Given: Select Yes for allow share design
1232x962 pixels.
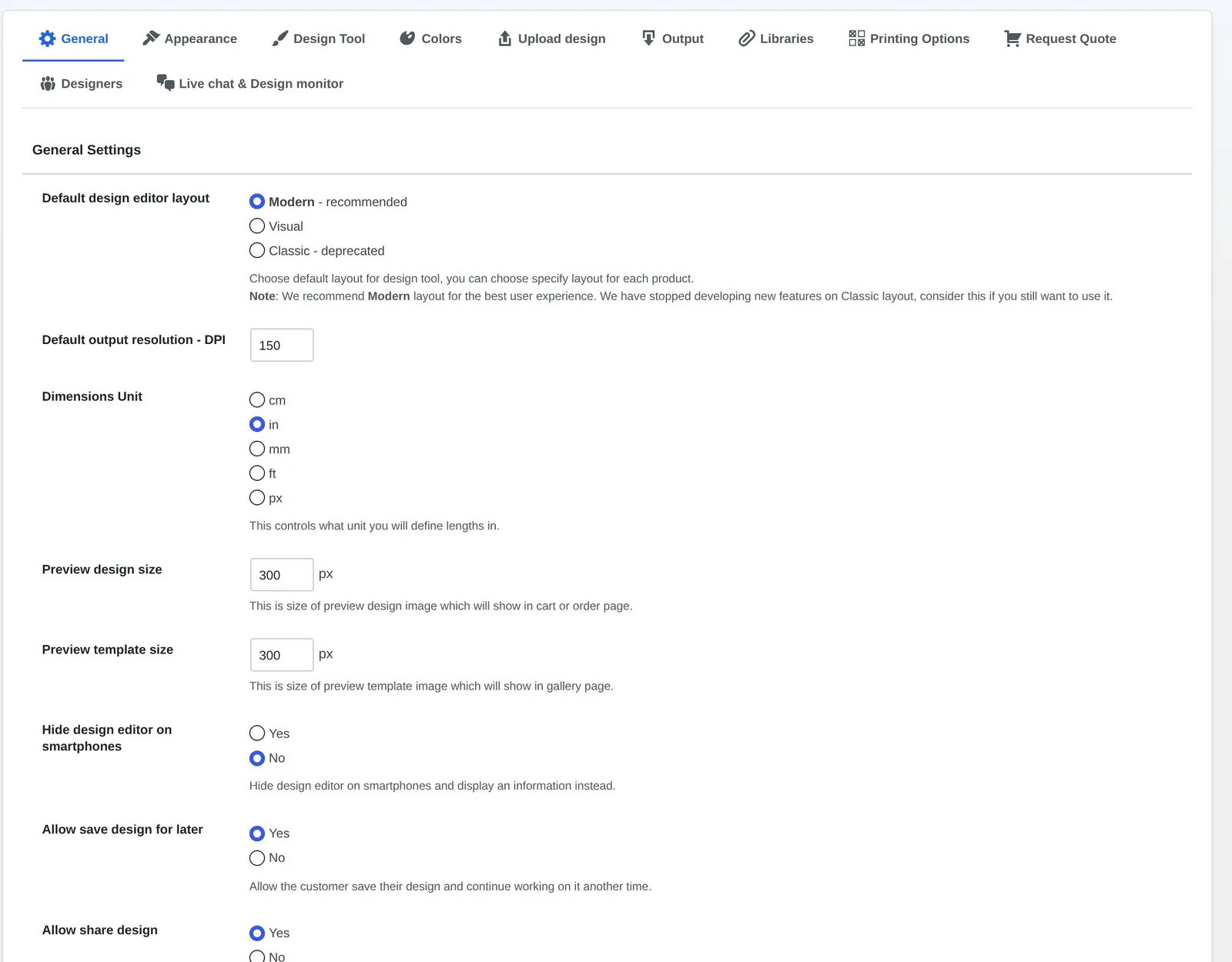Looking at the screenshot, I should tap(257, 933).
